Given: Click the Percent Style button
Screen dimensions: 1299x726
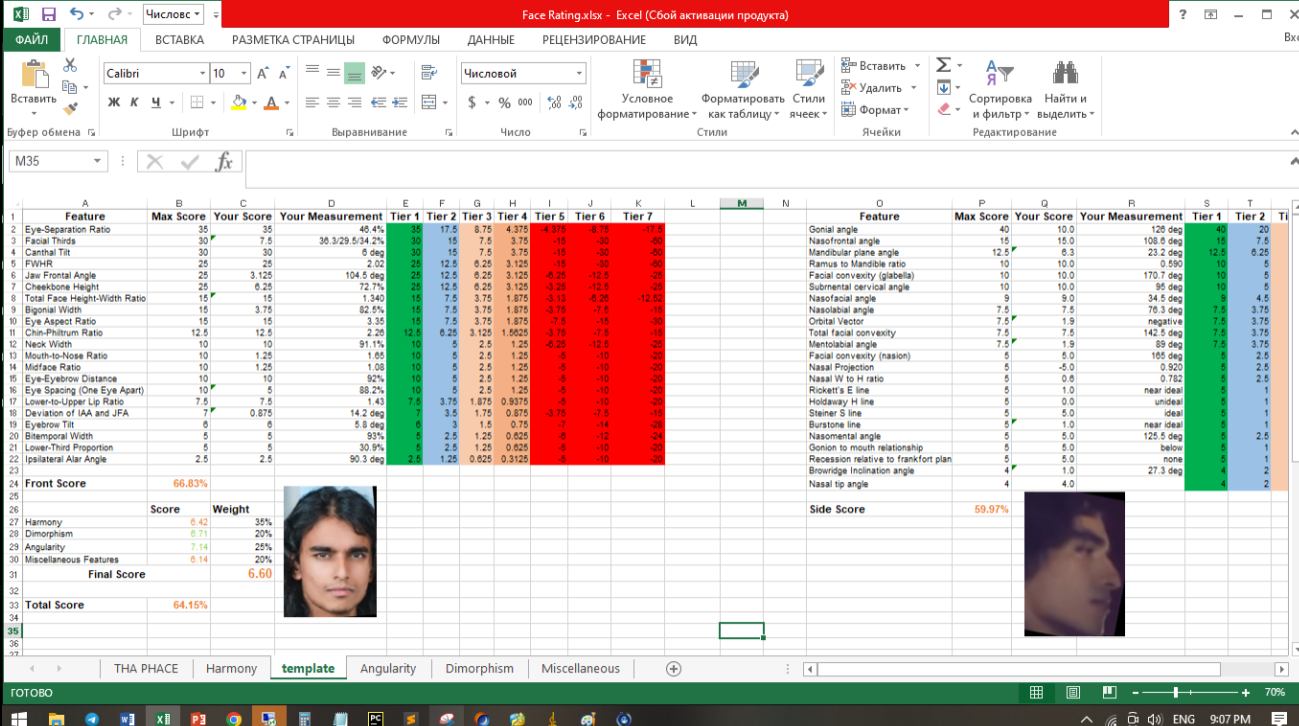Looking at the screenshot, I should coord(504,102).
